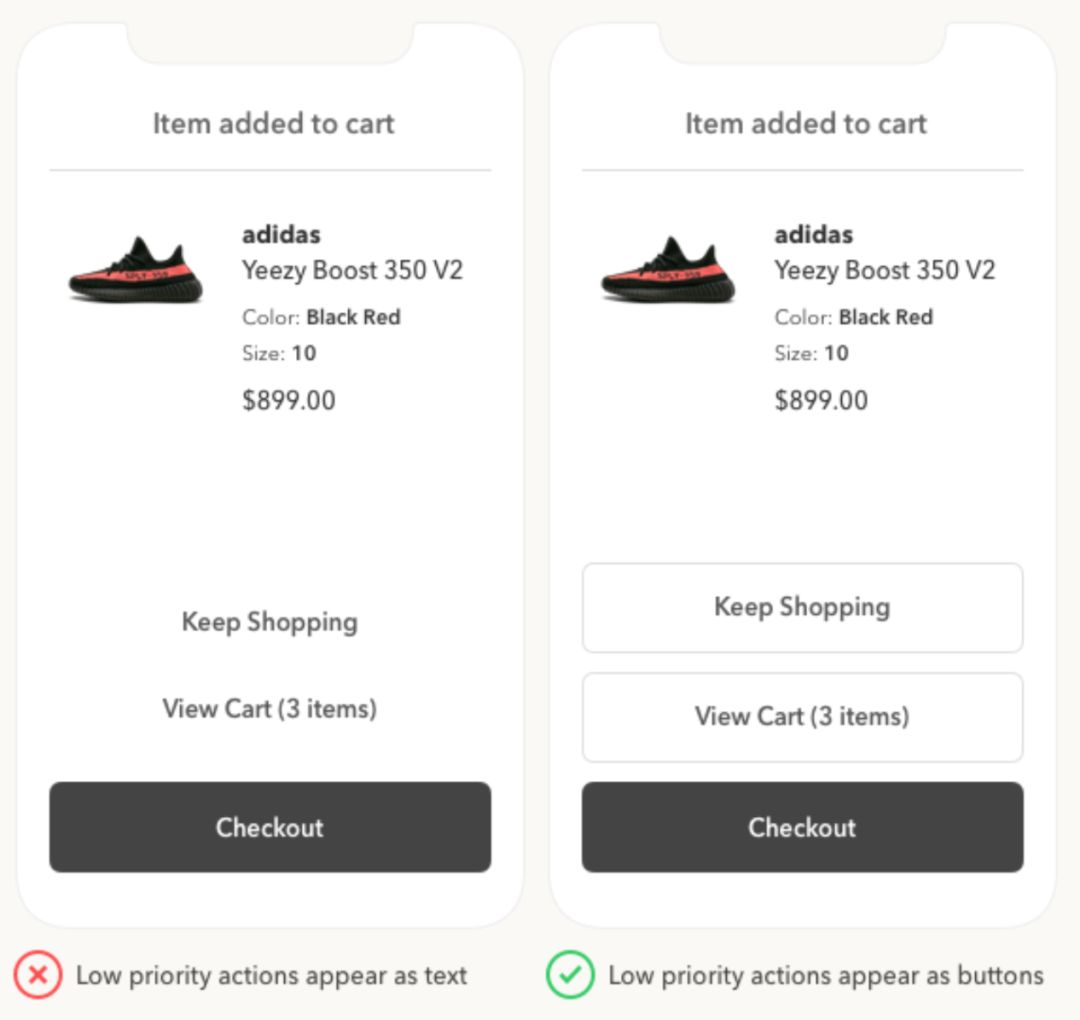This screenshot has height=1020, width=1080.
Task: Open View Cart (3 items) outlined button
Action: pyautogui.click(x=802, y=717)
